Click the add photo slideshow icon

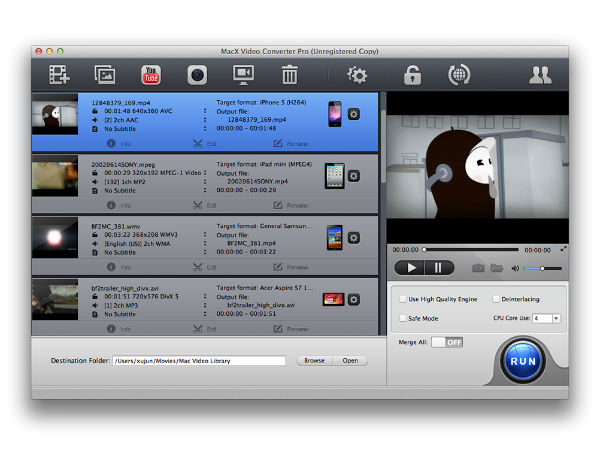tap(105, 74)
